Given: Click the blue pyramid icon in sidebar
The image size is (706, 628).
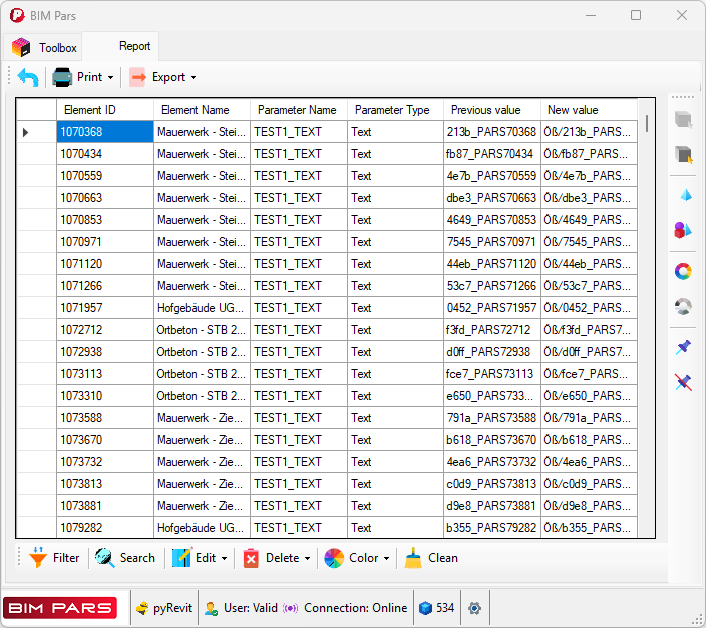Looking at the screenshot, I should [x=684, y=194].
